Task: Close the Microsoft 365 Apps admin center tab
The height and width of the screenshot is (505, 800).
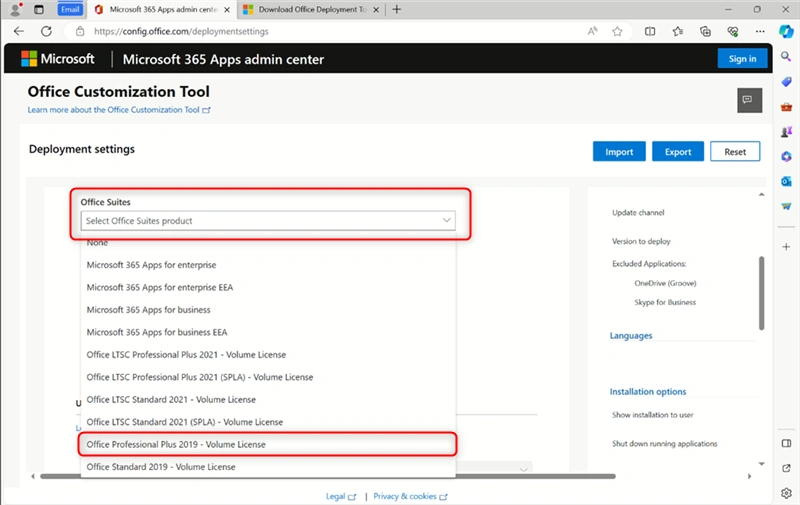Action: (227, 10)
